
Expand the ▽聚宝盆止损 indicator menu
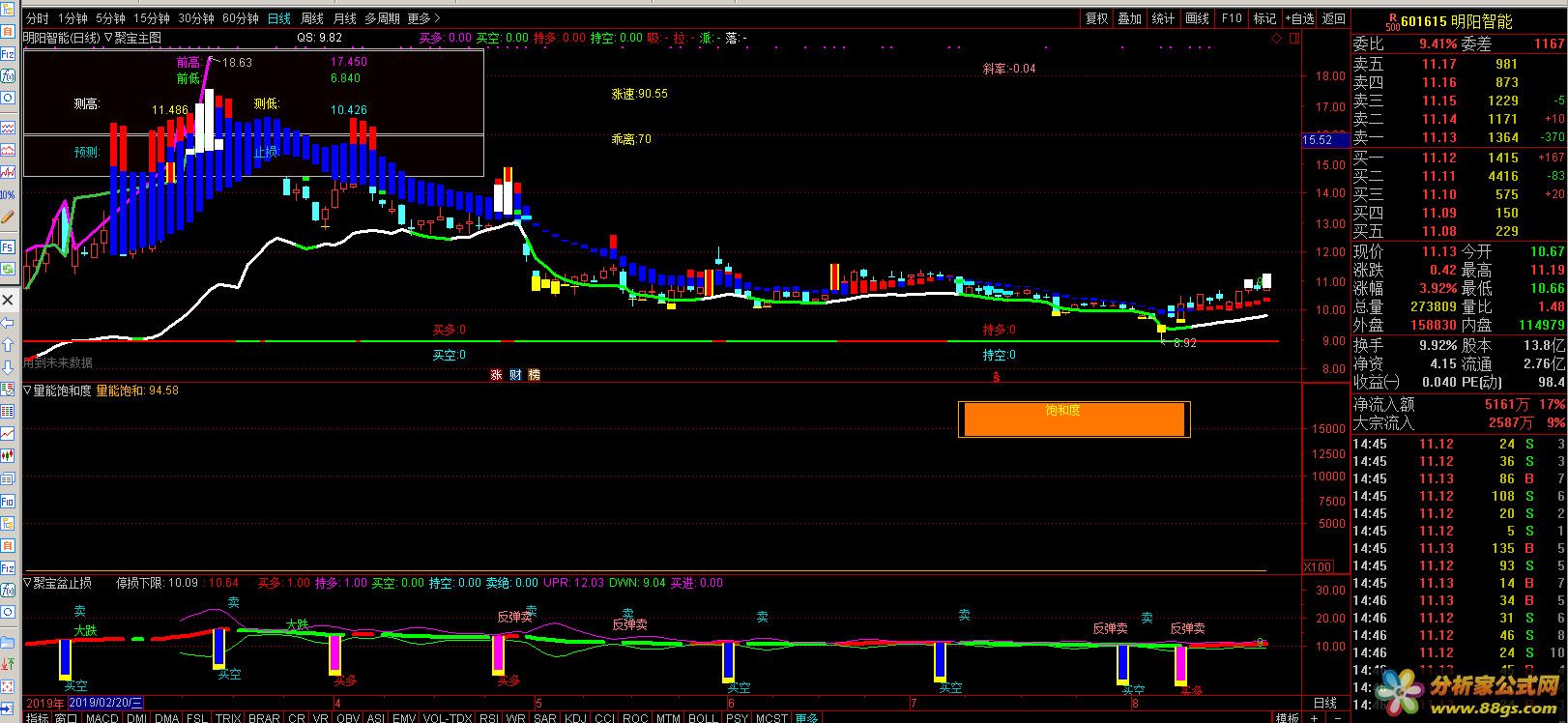coord(57,583)
